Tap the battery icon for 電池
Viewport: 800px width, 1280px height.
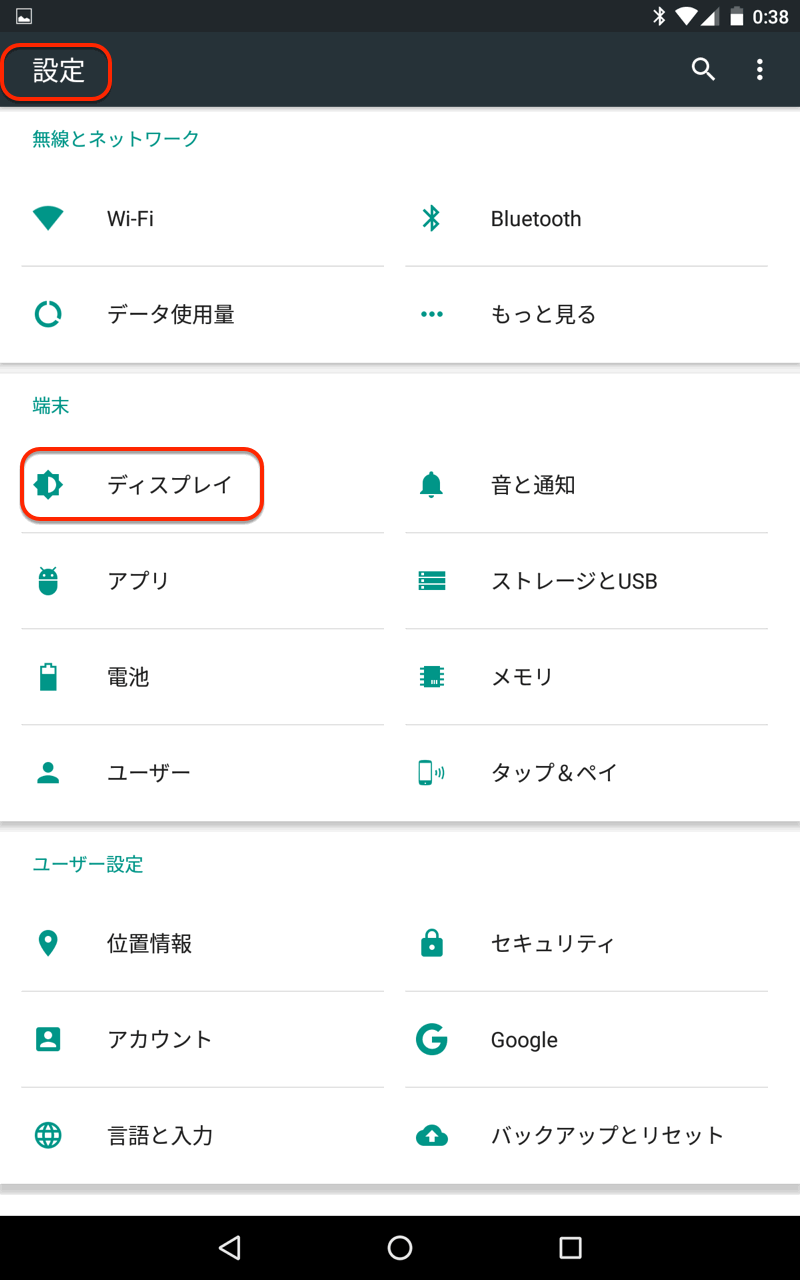pyautogui.click(x=48, y=677)
